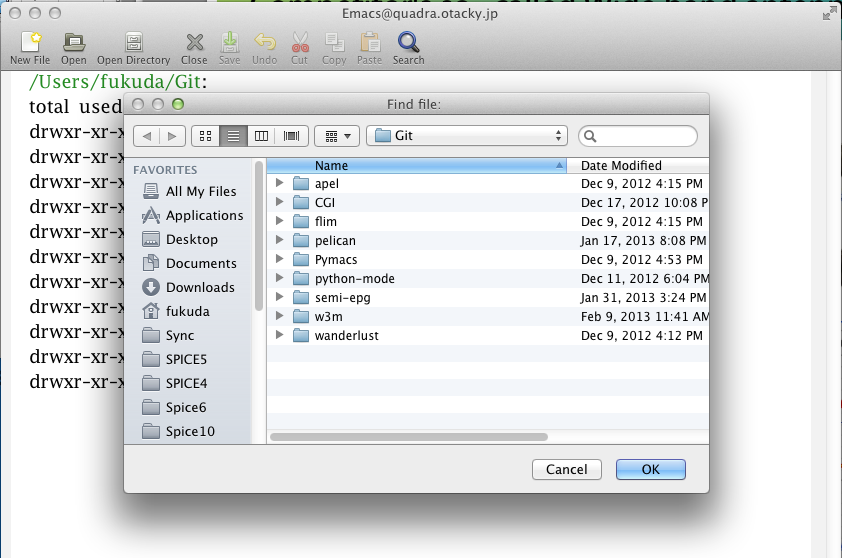Open the SPICE5 folder in sidebar

(175, 359)
